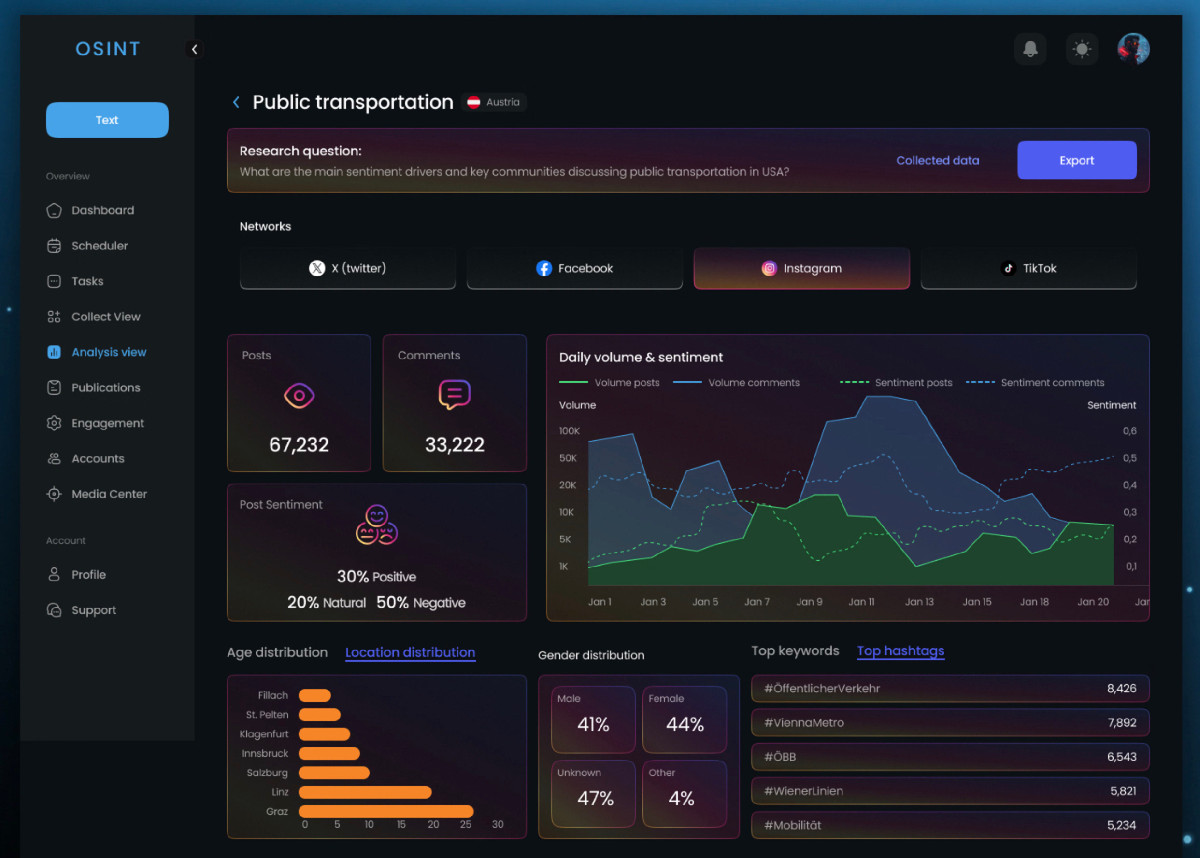The width and height of the screenshot is (1200, 858).
Task: Open the Collected data link
Action: click(938, 160)
